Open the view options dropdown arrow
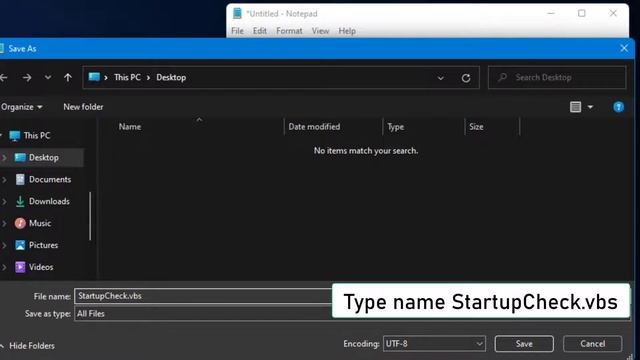 590,107
